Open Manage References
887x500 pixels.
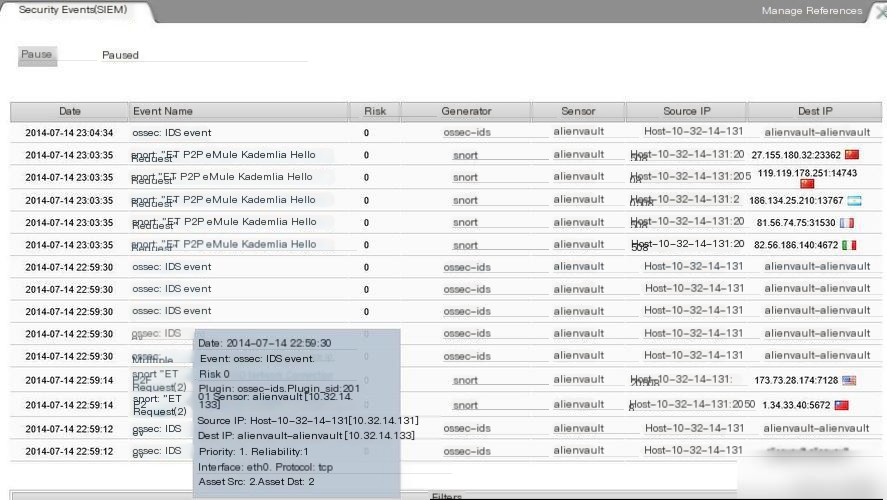(x=812, y=11)
